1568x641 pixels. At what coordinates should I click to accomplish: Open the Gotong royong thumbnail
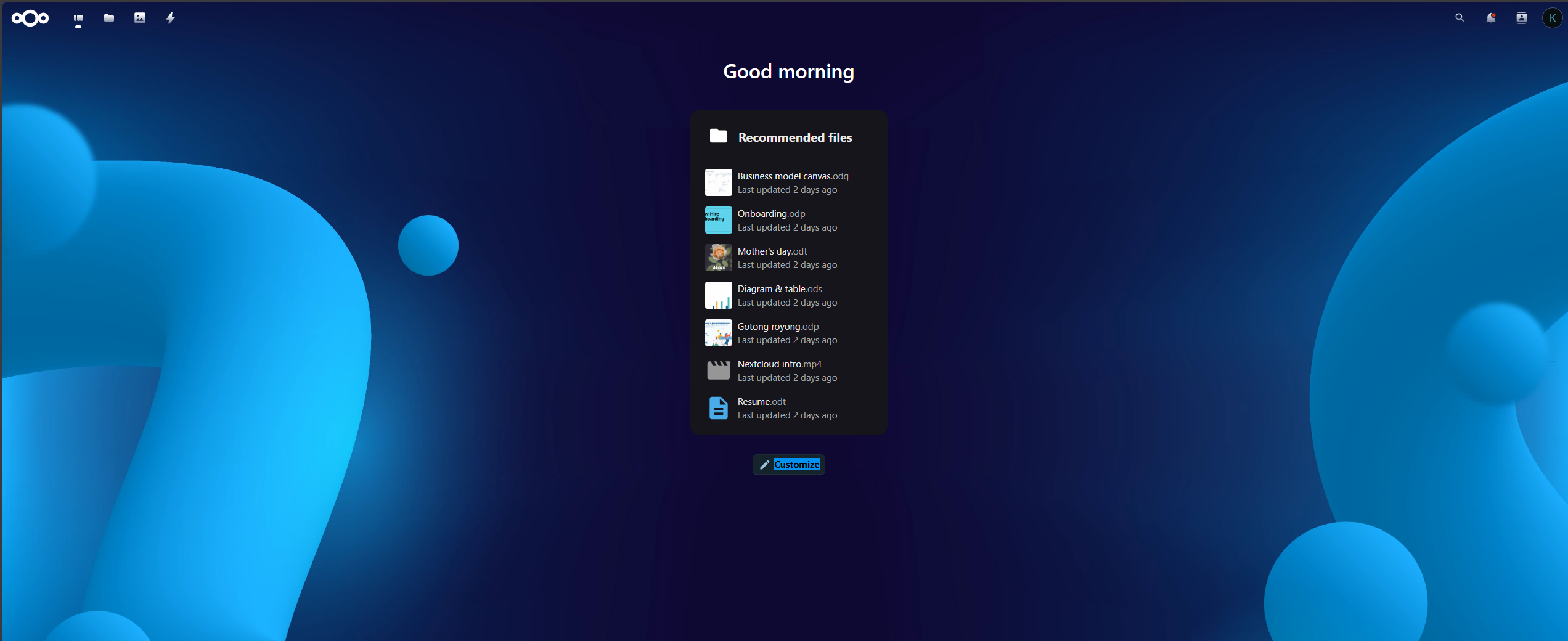click(719, 333)
